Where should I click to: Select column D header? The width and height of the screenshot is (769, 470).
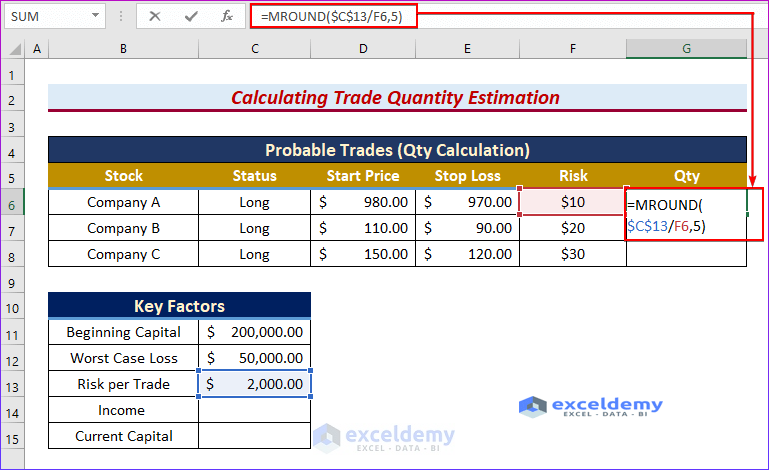363,49
